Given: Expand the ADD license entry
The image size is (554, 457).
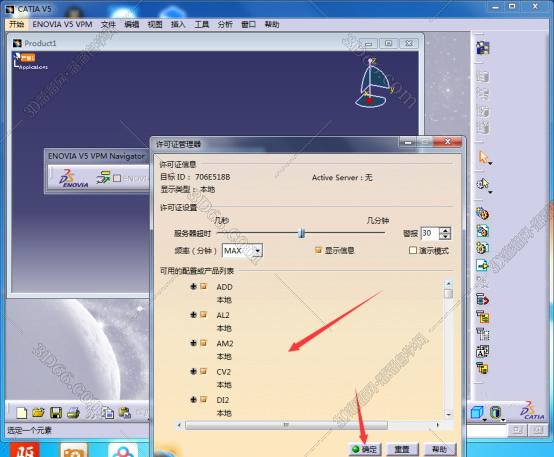Looking at the screenshot, I should point(193,286).
